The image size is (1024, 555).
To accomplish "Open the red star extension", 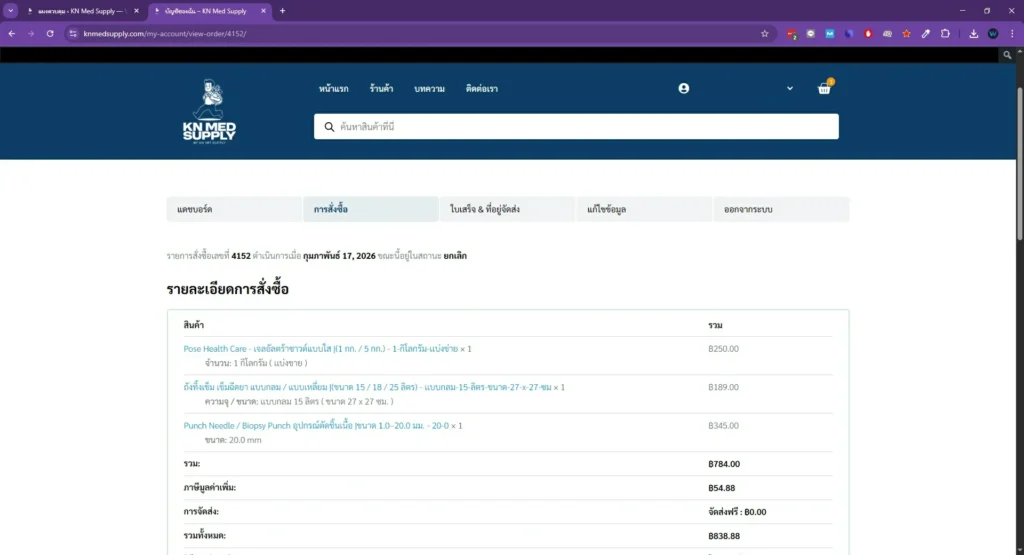I will click(906, 33).
